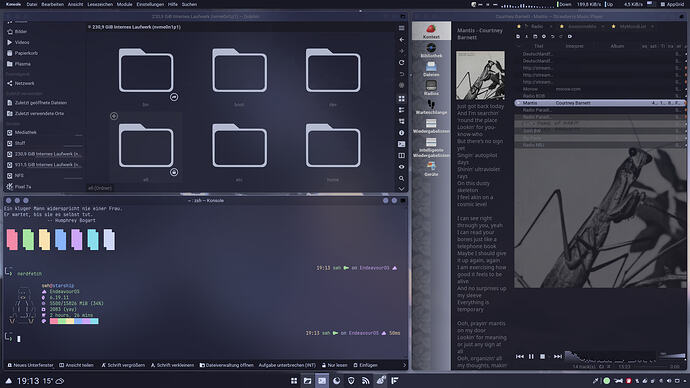Open the AppGrid in top panel
This screenshot has height=388, width=690.
coord(672,4)
